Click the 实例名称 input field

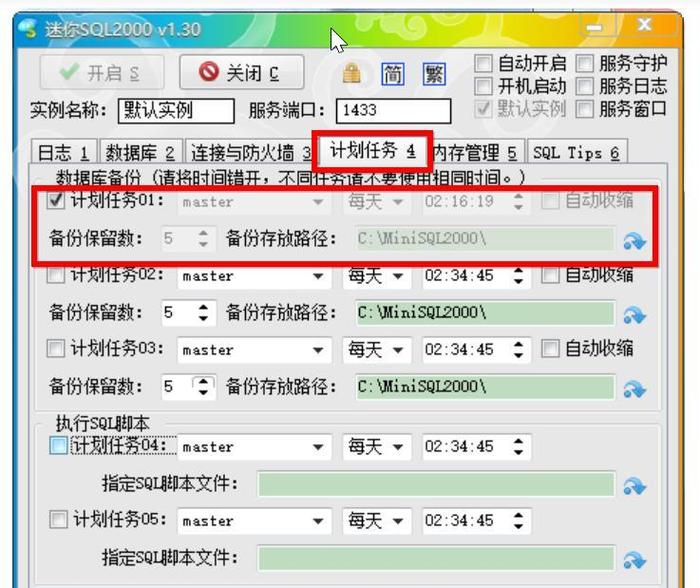click(176, 111)
